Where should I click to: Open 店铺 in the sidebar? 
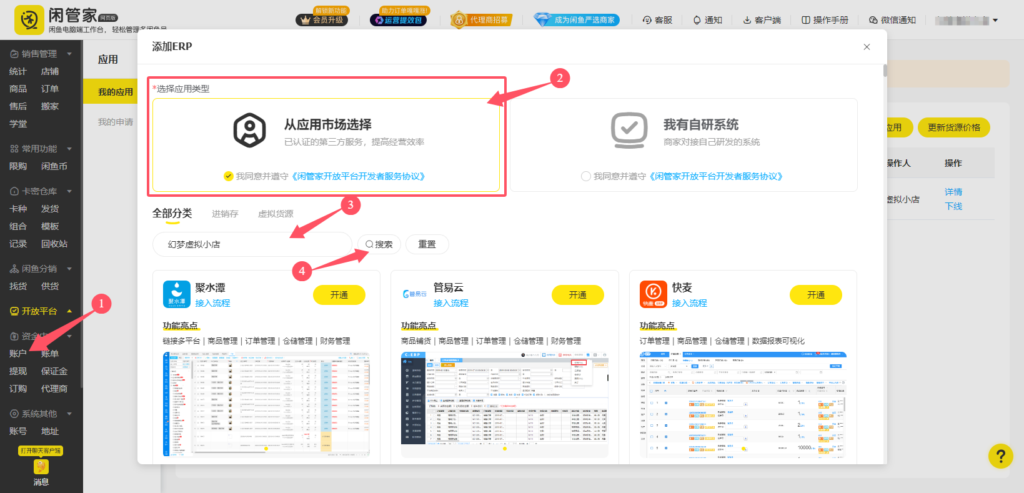pyautogui.click(x=50, y=71)
